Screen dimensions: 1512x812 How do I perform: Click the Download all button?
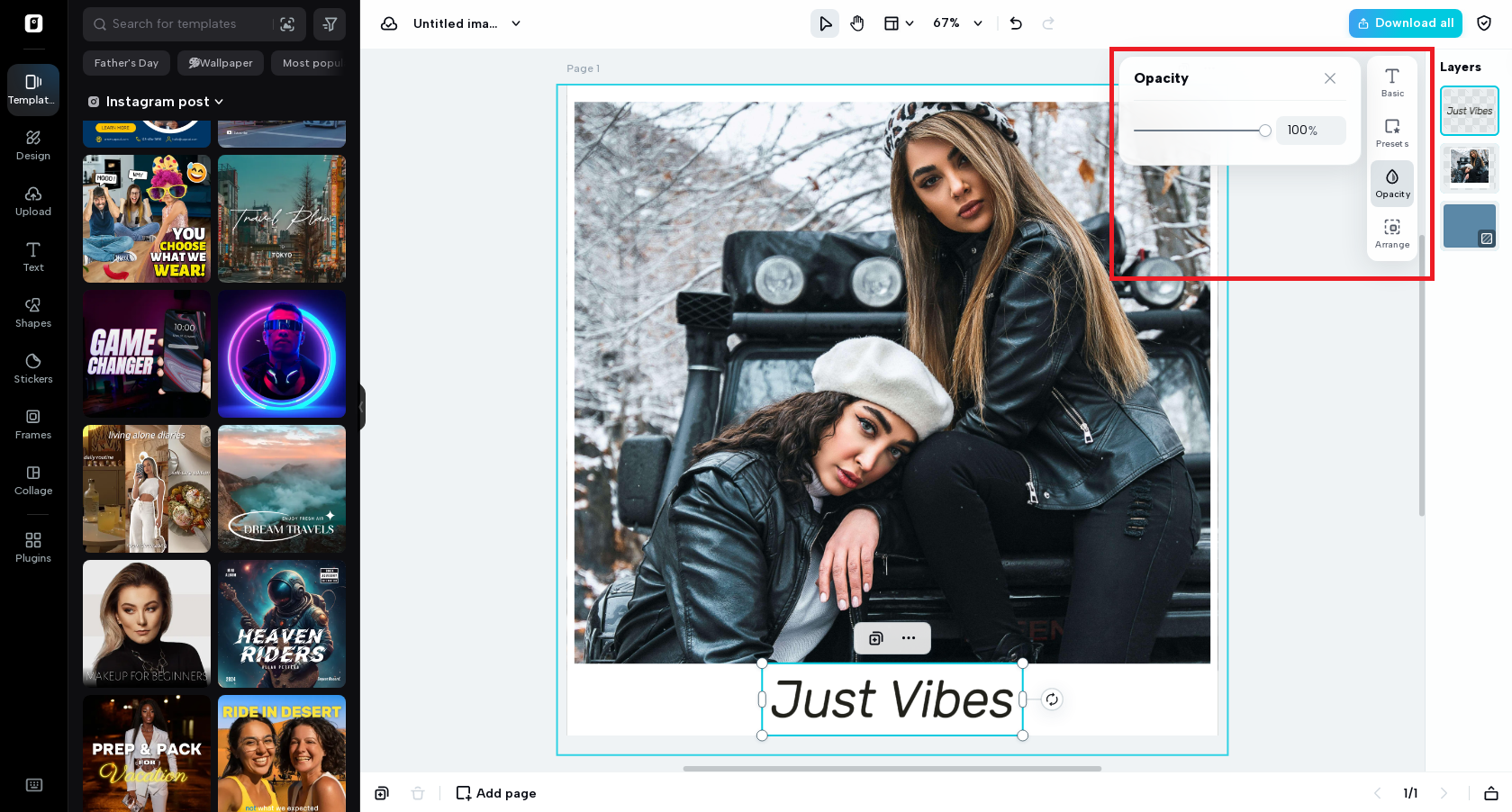pos(1405,23)
